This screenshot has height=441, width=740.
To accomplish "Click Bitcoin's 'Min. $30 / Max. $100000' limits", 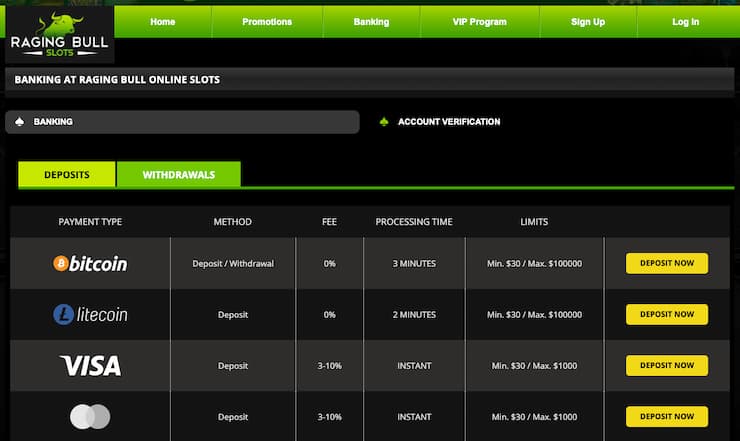I will coord(534,263).
